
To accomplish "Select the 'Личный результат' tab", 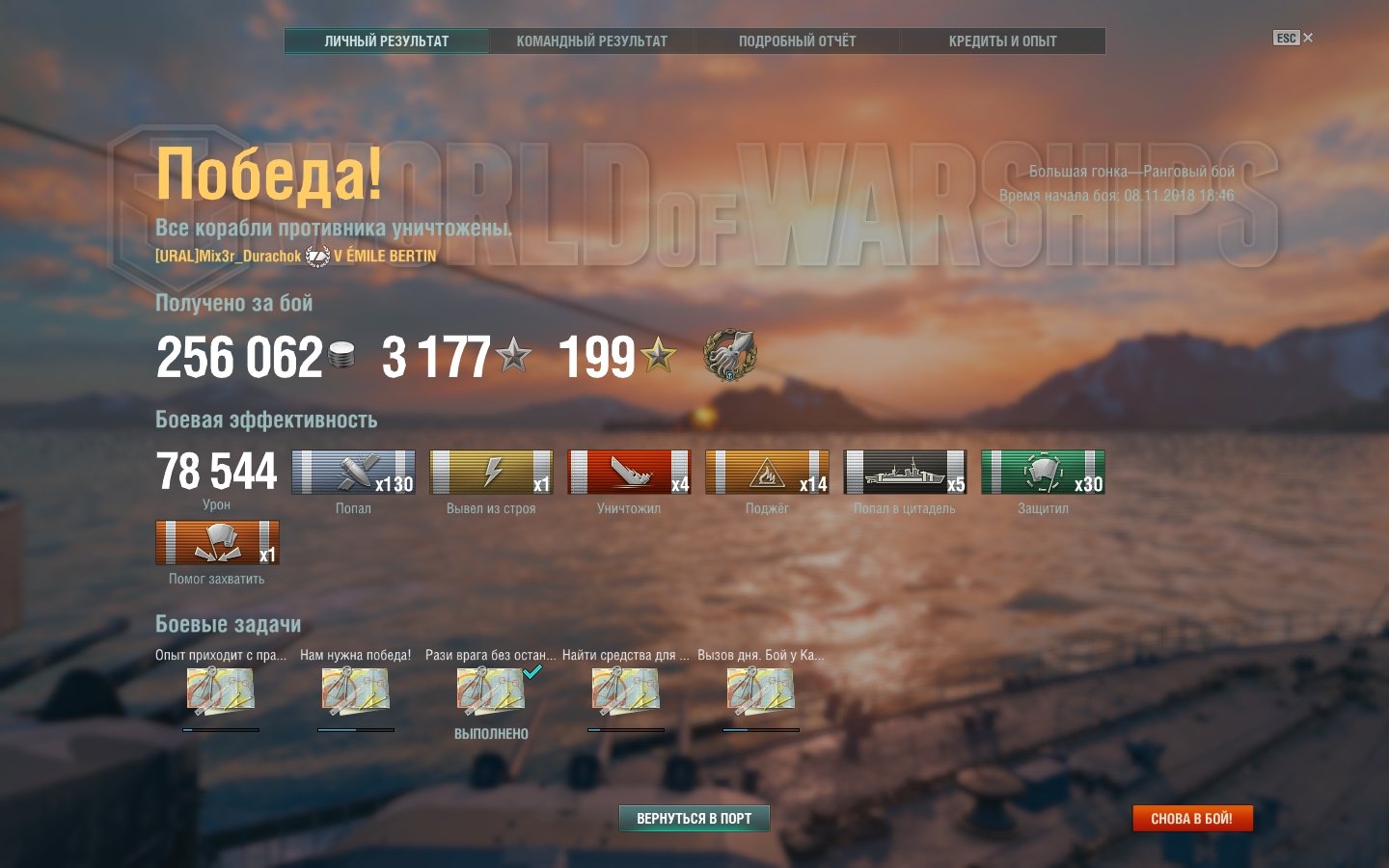I will click(x=387, y=41).
